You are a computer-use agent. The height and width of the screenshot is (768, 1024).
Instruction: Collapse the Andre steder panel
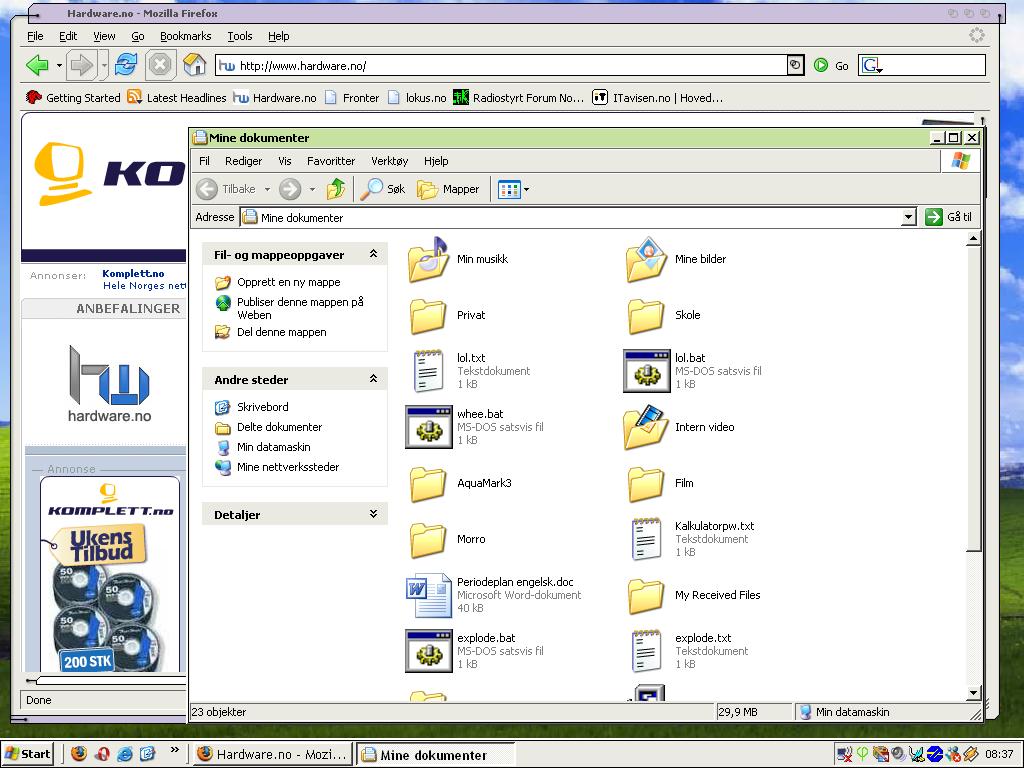373,379
